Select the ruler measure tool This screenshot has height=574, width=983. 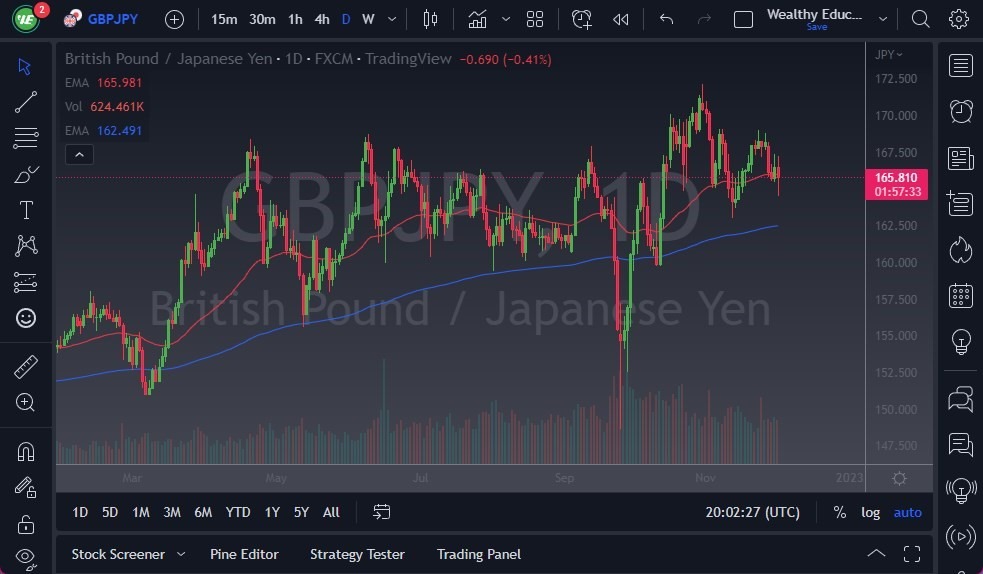click(x=25, y=367)
